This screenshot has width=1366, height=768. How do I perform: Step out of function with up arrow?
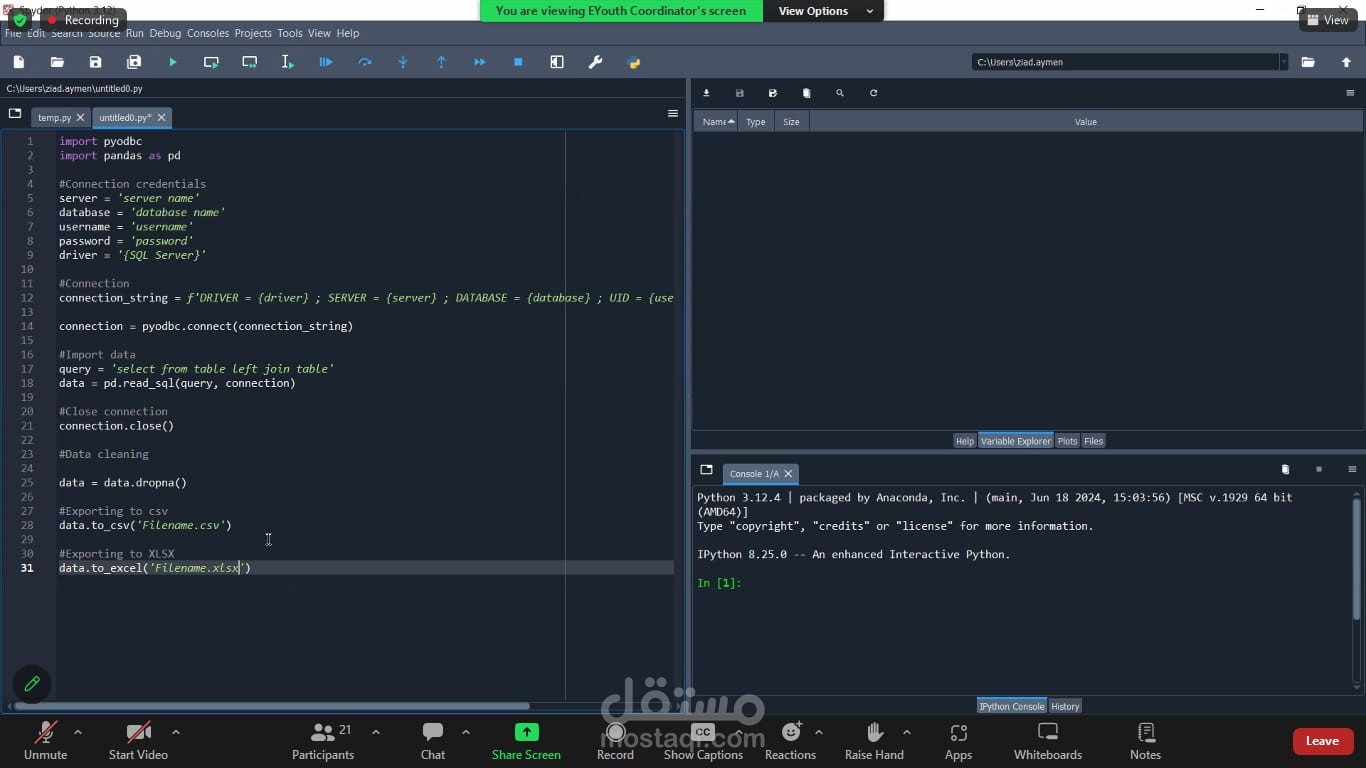pyautogui.click(x=441, y=62)
